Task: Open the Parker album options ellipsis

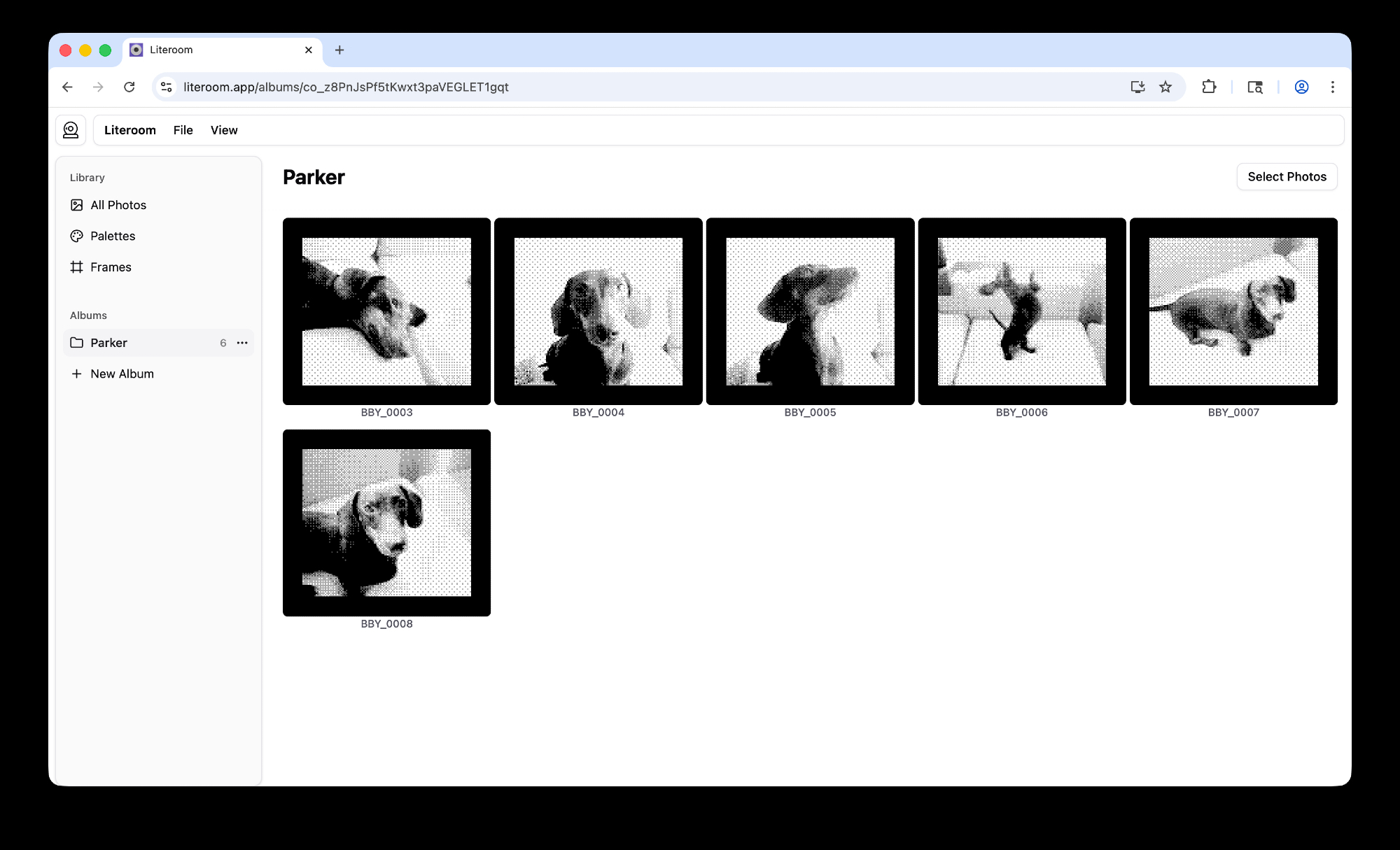Action: [x=242, y=343]
